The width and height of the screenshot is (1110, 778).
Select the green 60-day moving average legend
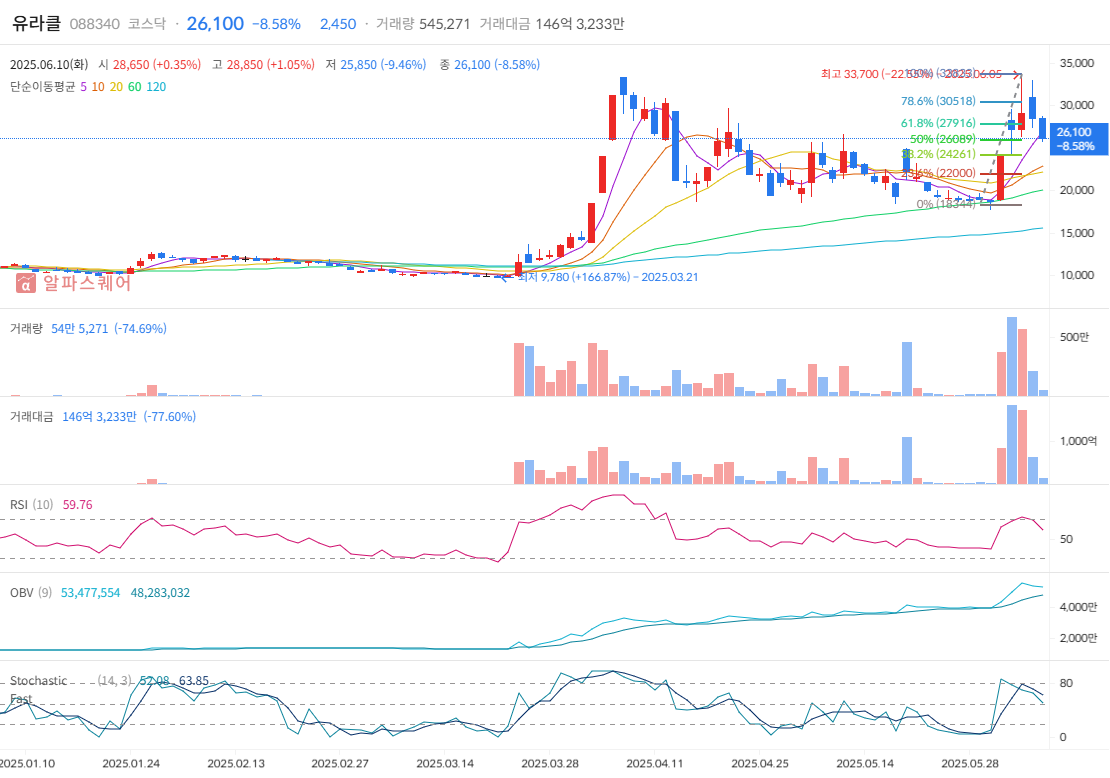coord(135,87)
